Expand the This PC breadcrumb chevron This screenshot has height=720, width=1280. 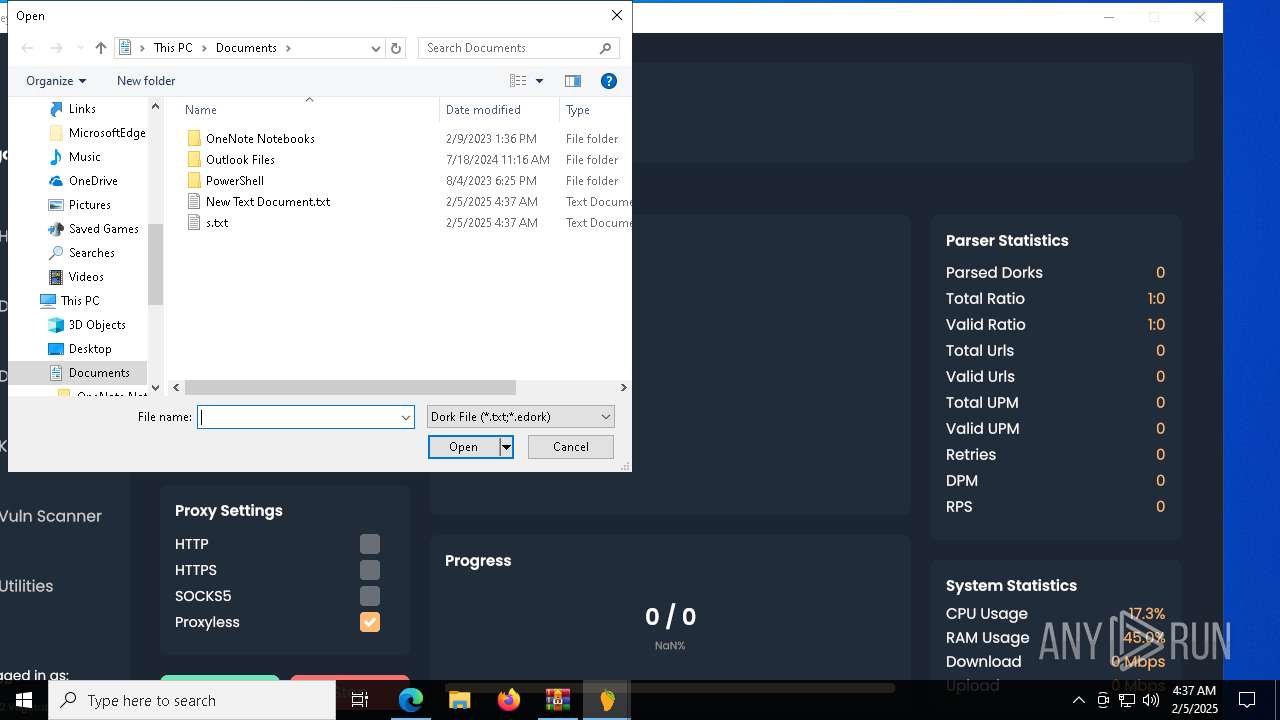coord(203,48)
